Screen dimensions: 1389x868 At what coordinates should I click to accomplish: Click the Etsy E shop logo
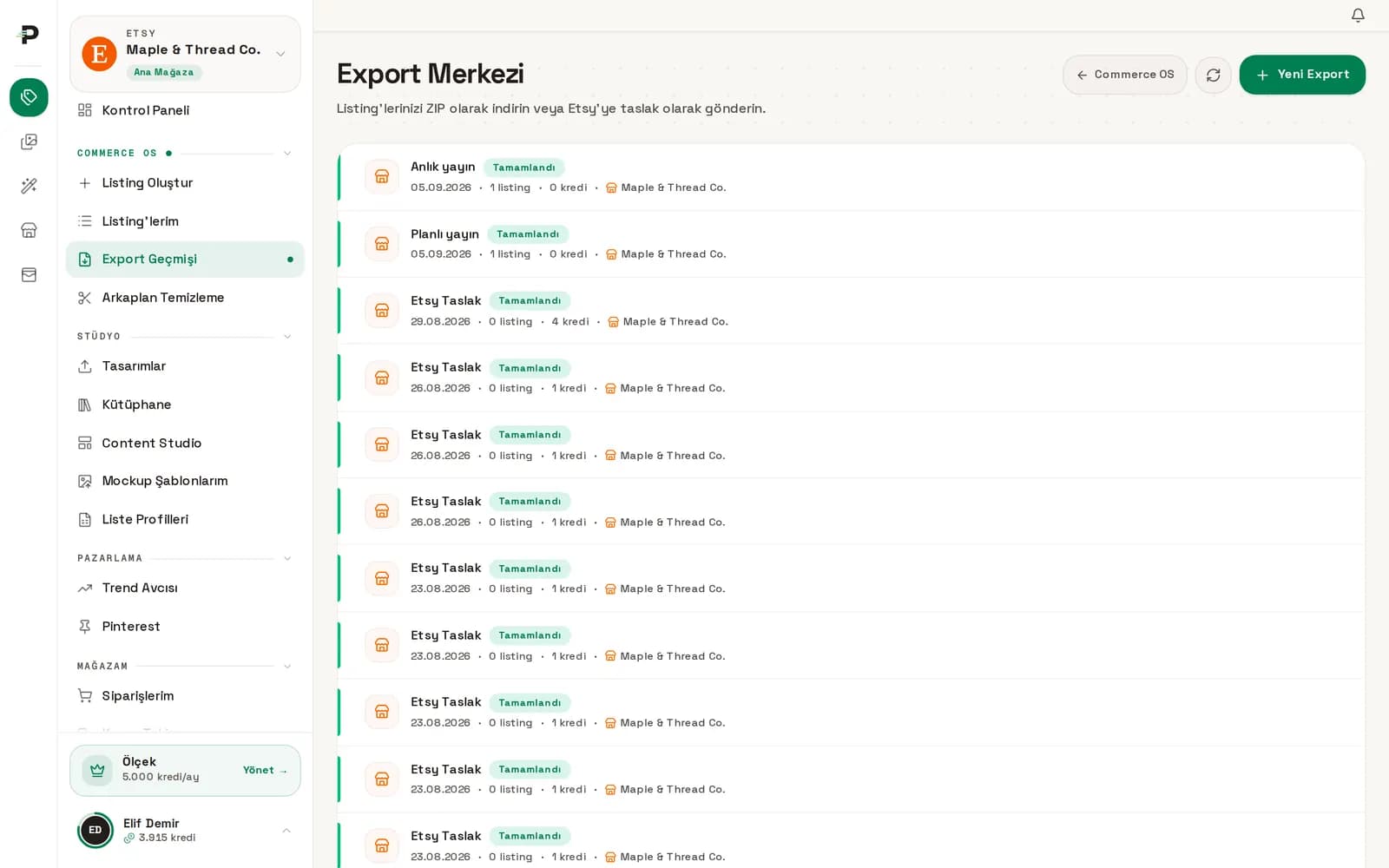(100, 54)
